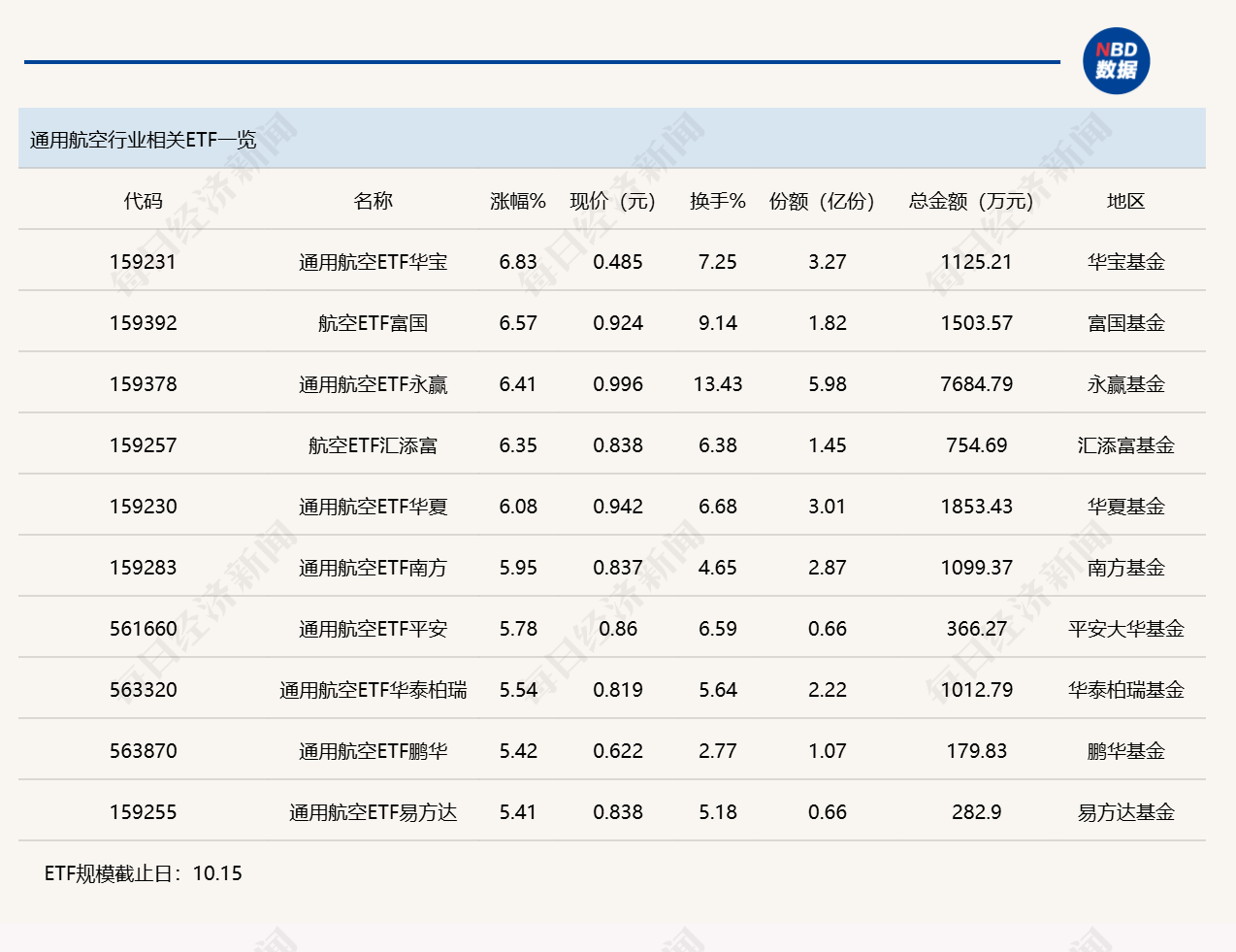Open 航空ETF富国 row name
The height and width of the screenshot is (952, 1236).
click(374, 323)
